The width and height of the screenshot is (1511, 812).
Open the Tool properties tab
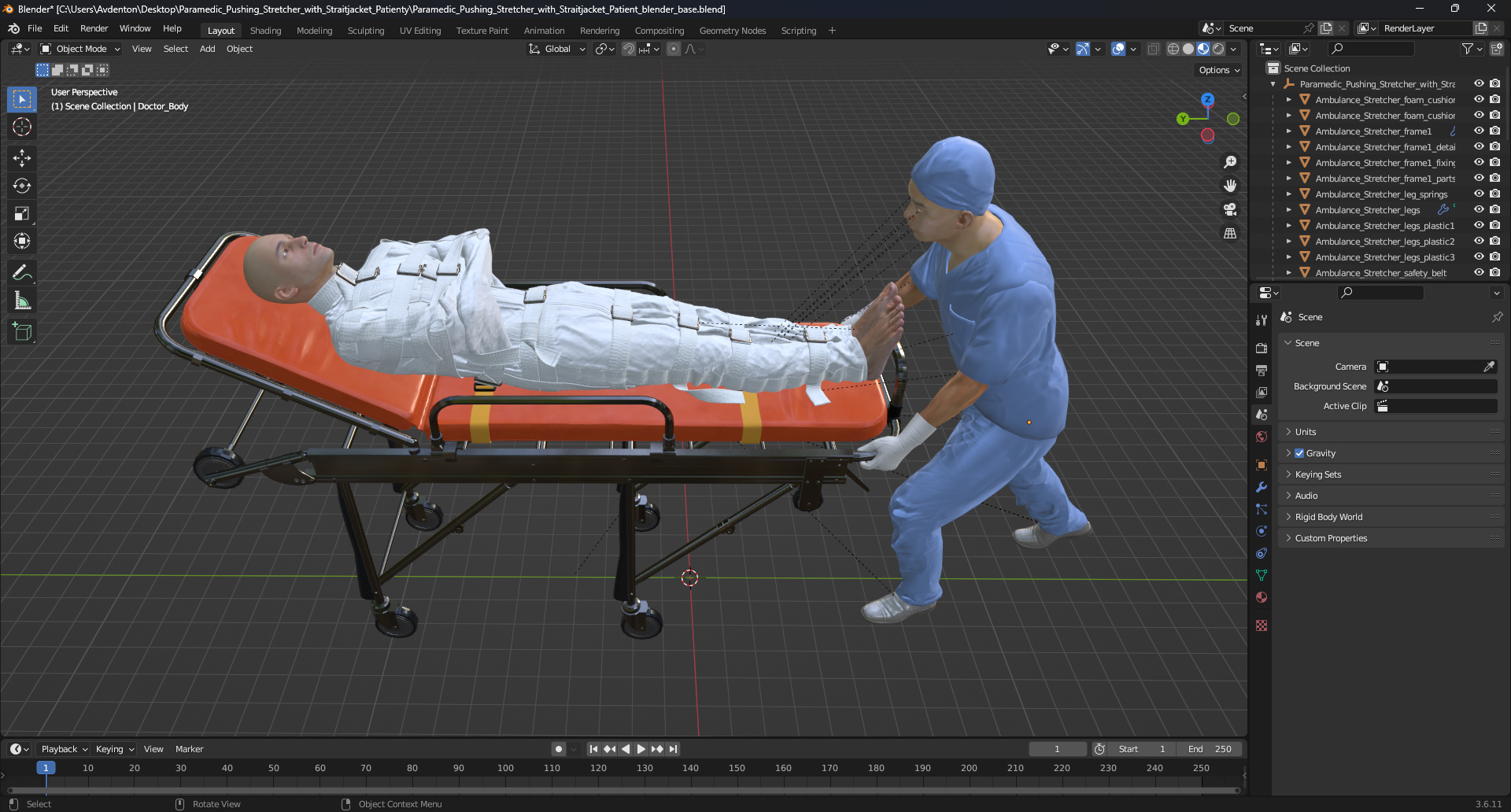click(x=1262, y=320)
